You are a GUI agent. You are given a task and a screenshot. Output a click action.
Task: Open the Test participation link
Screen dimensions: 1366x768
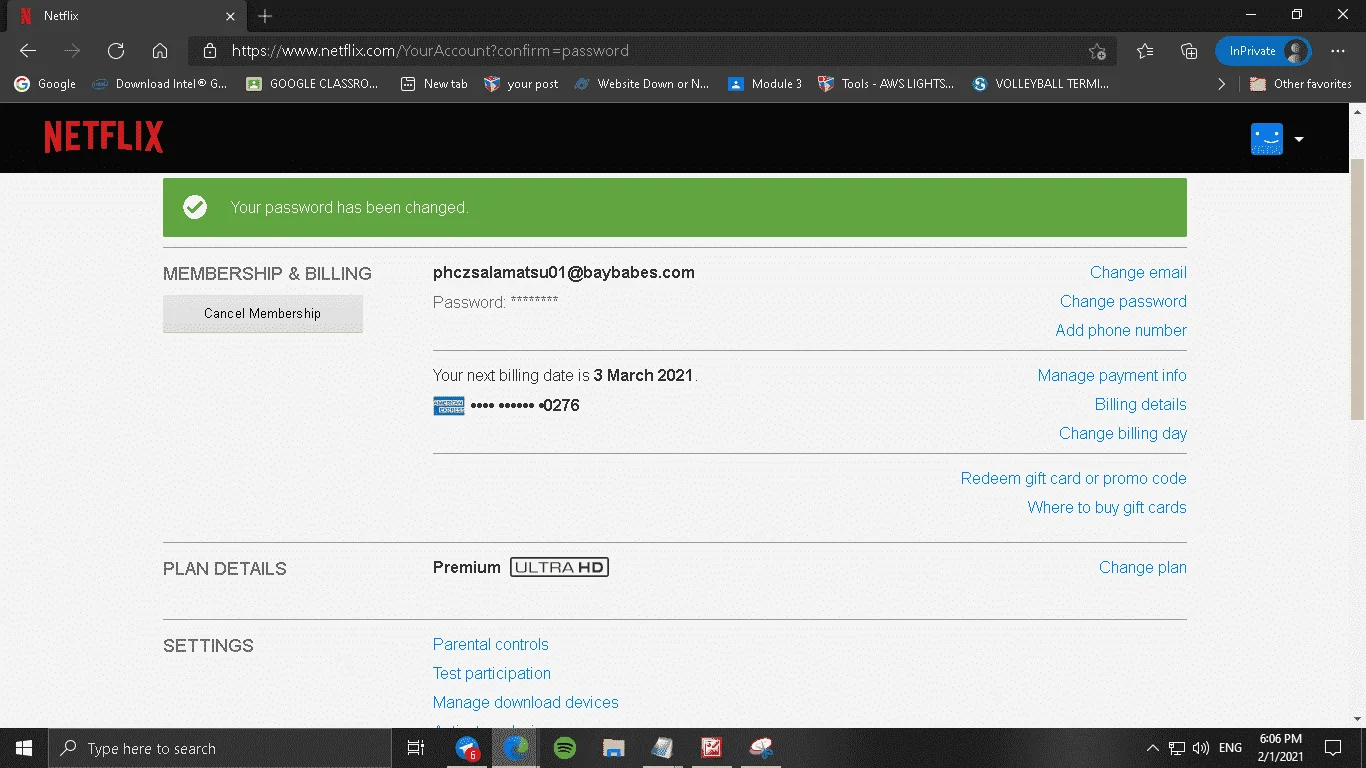tap(492, 673)
